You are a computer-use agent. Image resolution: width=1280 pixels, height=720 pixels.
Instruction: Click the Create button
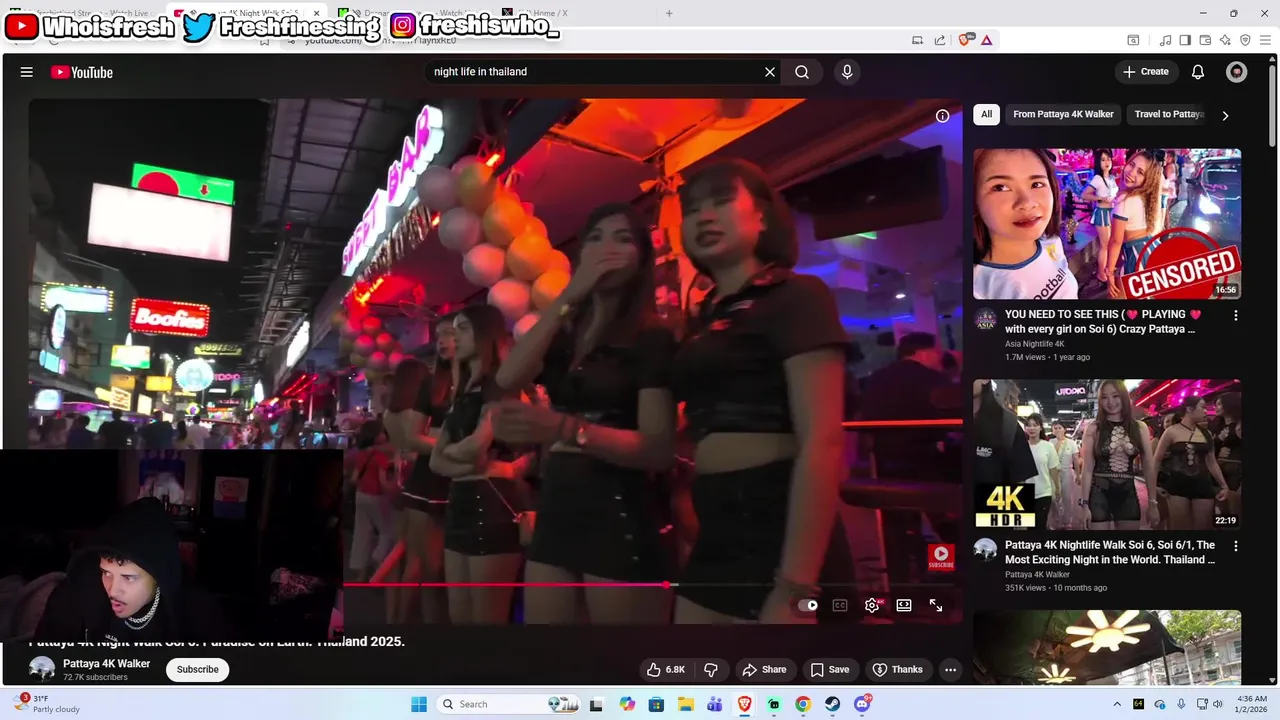tap(1146, 72)
